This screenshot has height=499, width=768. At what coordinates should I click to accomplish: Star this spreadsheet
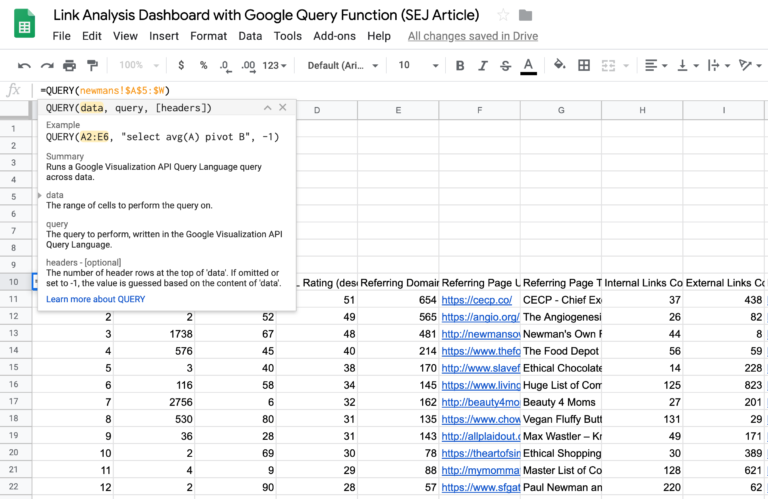click(x=503, y=15)
